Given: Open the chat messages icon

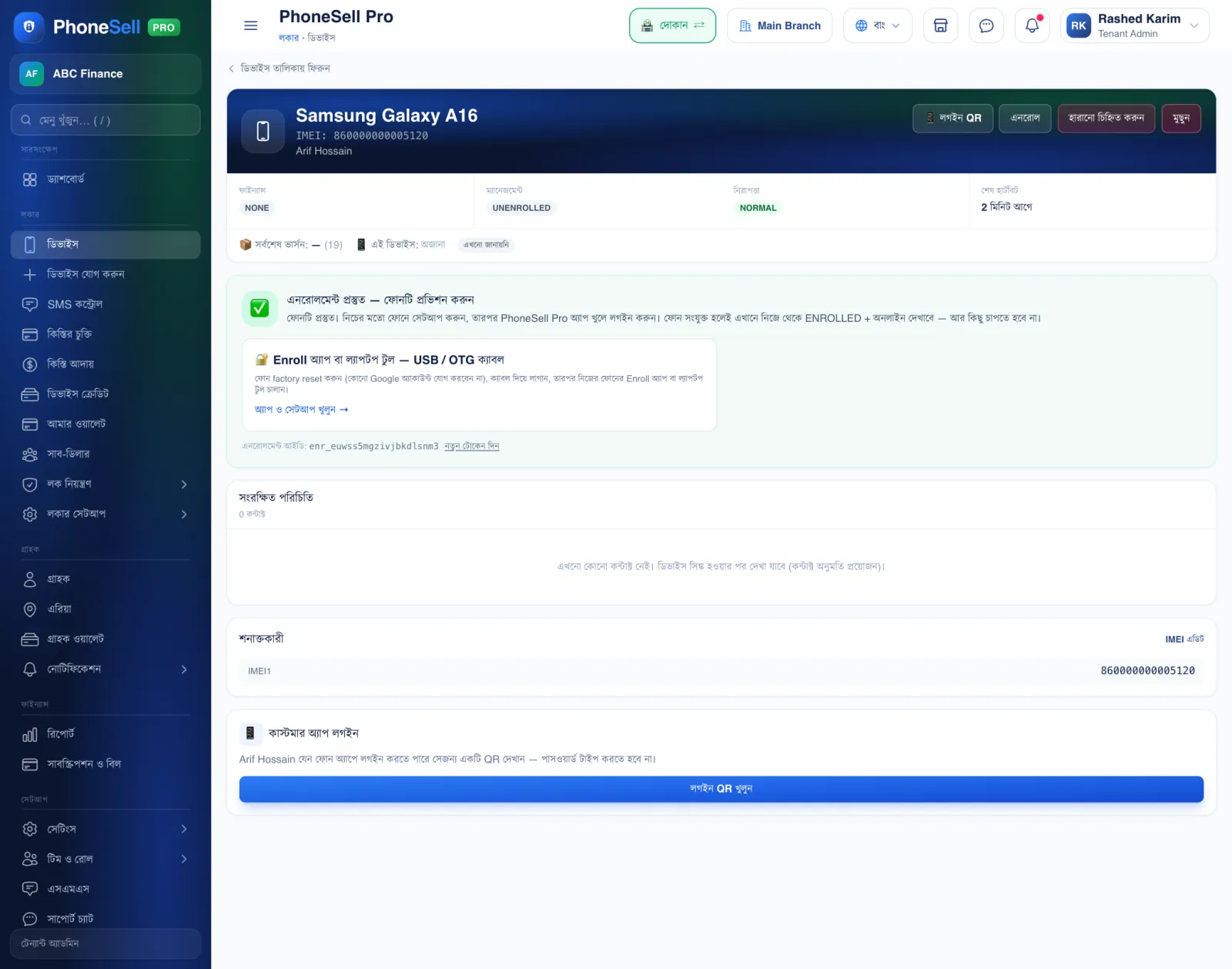Looking at the screenshot, I should [986, 25].
